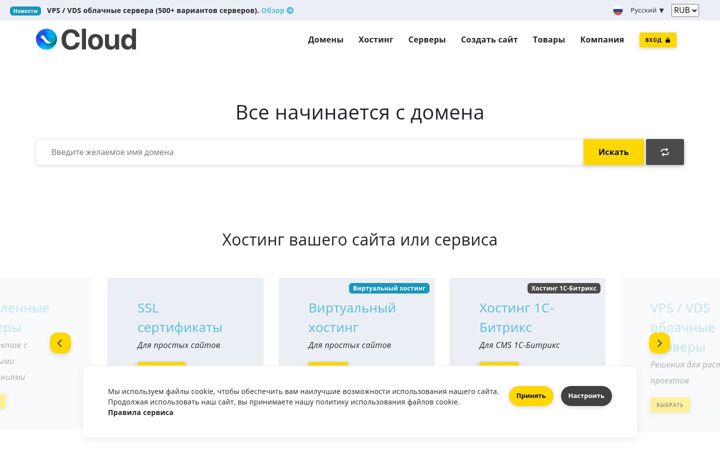Click the Виртуальный хостинг card title
The width and height of the screenshot is (720, 450).
[352, 318]
